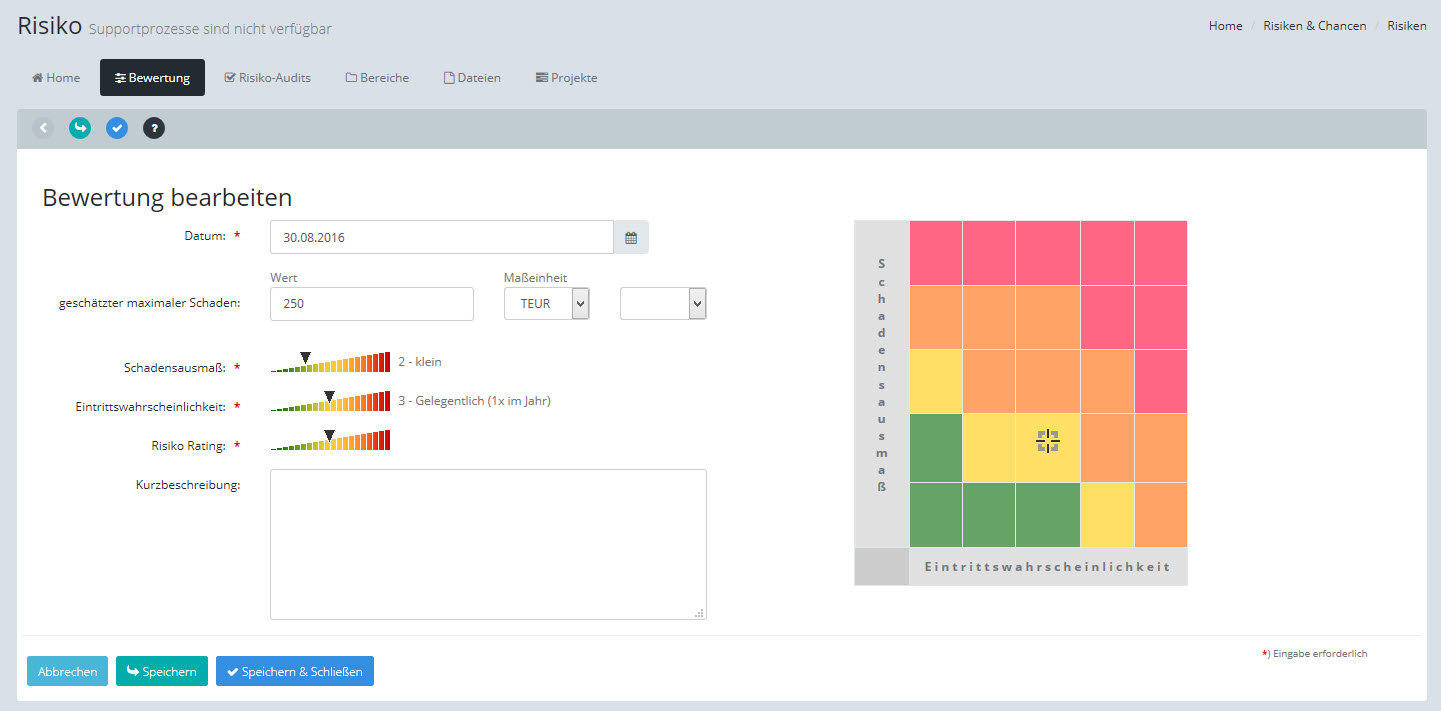Open the Home tab with house icon

click(56, 78)
